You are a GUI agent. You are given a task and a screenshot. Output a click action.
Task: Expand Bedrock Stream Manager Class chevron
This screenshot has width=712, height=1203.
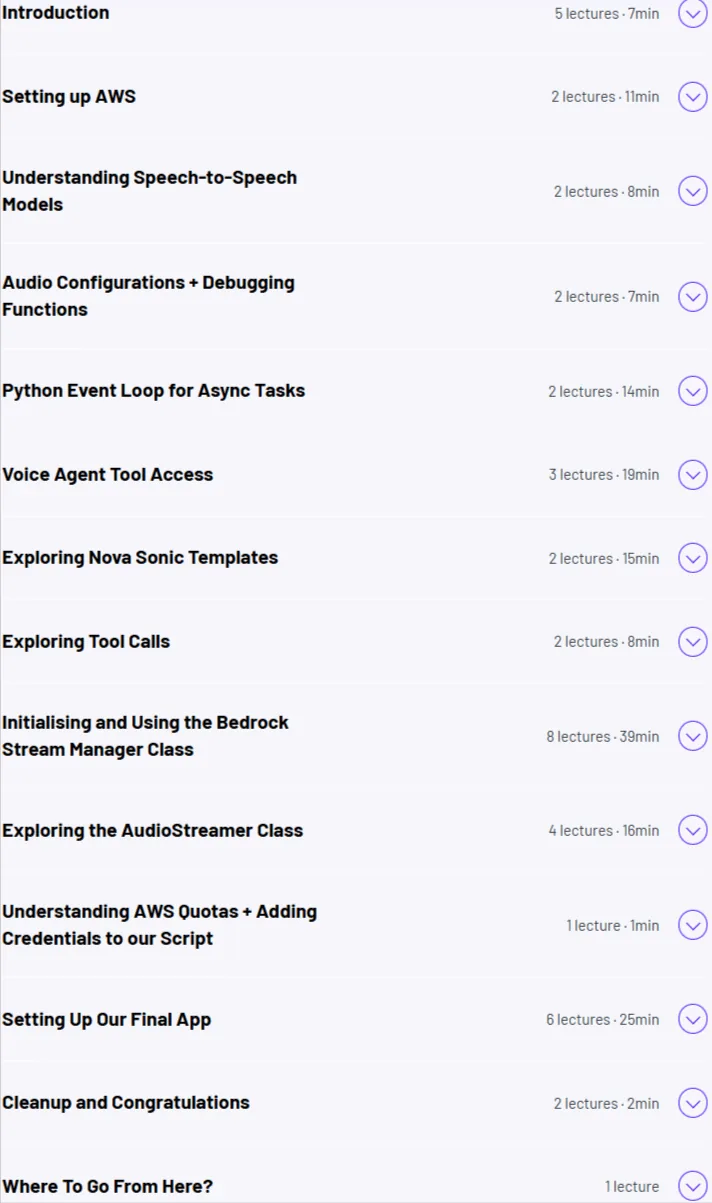click(693, 736)
